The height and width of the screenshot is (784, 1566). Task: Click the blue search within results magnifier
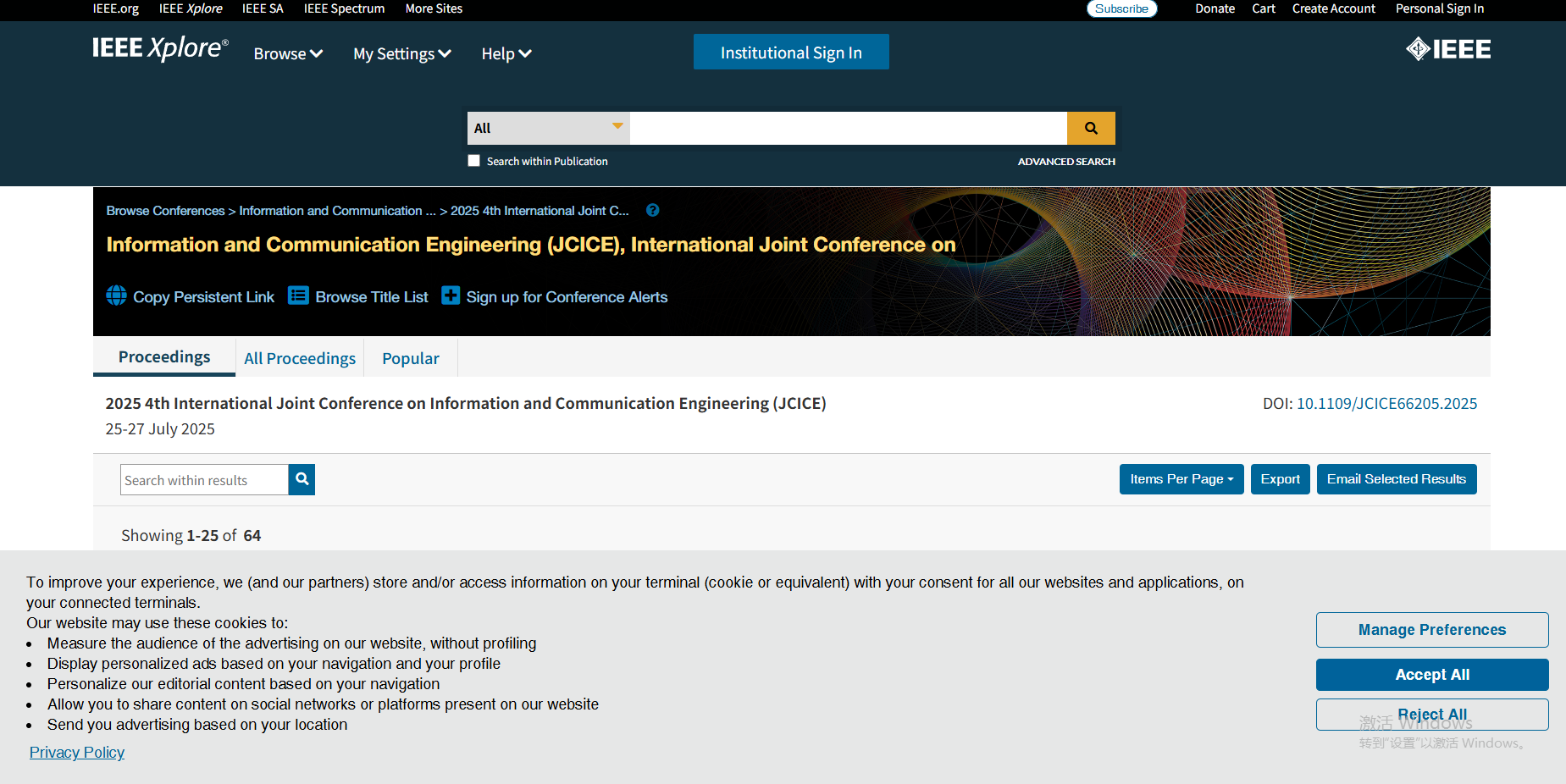[302, 479]
